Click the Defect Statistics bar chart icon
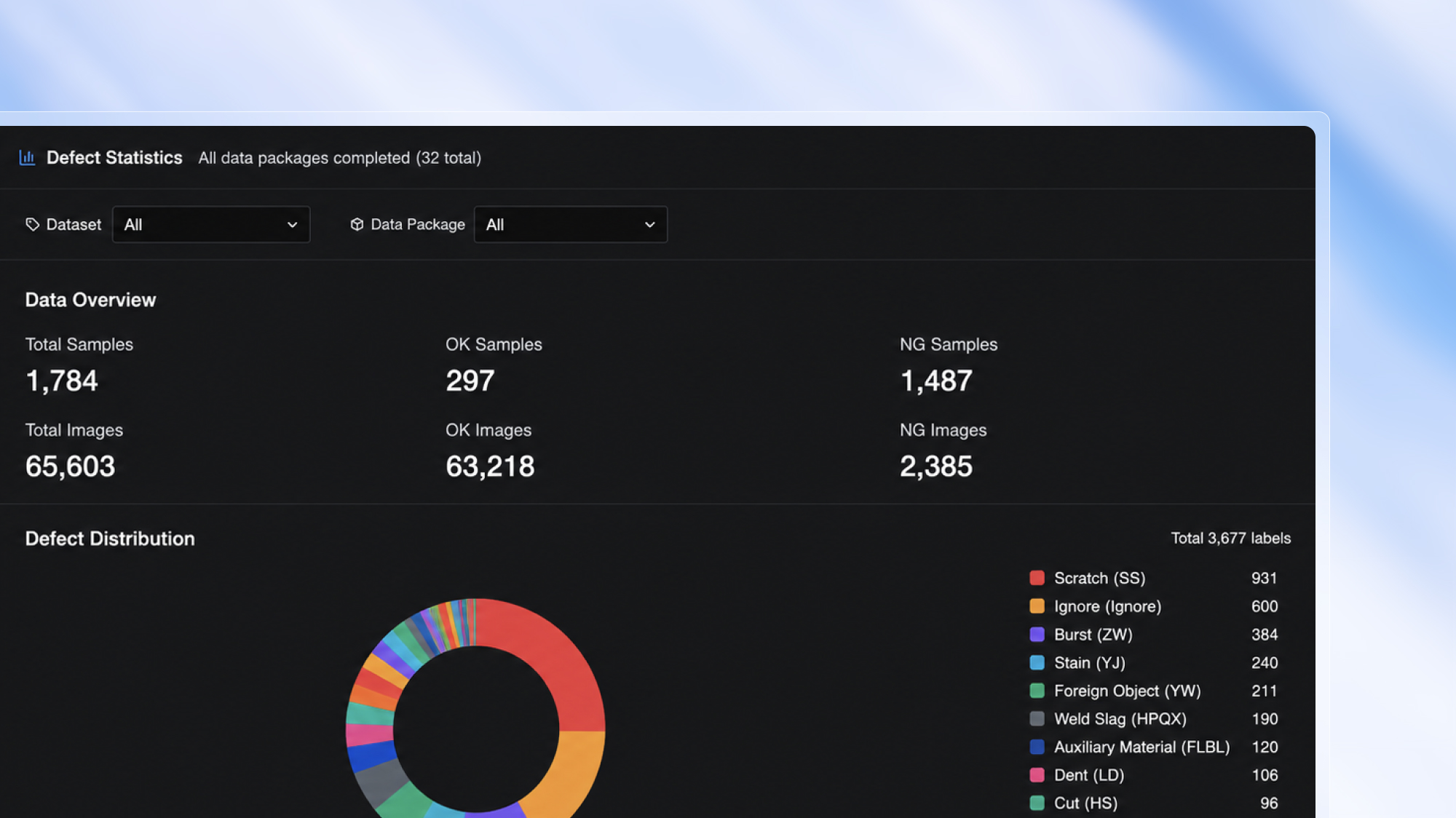 click(27, 157)
